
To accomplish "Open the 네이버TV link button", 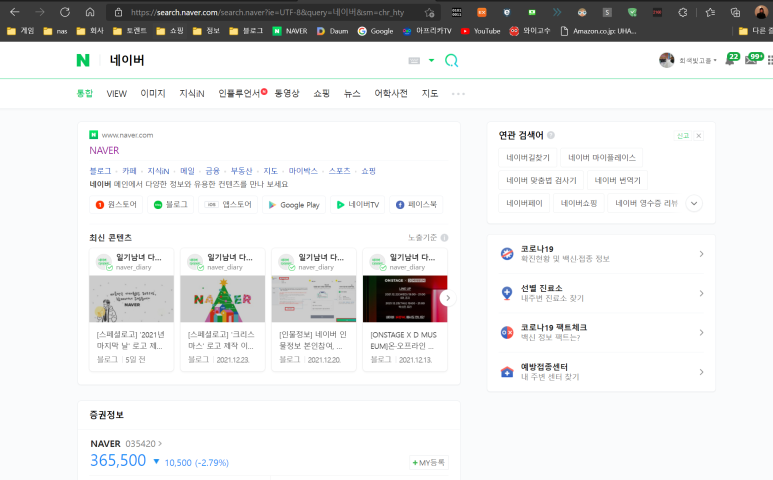I will [357, 205].
